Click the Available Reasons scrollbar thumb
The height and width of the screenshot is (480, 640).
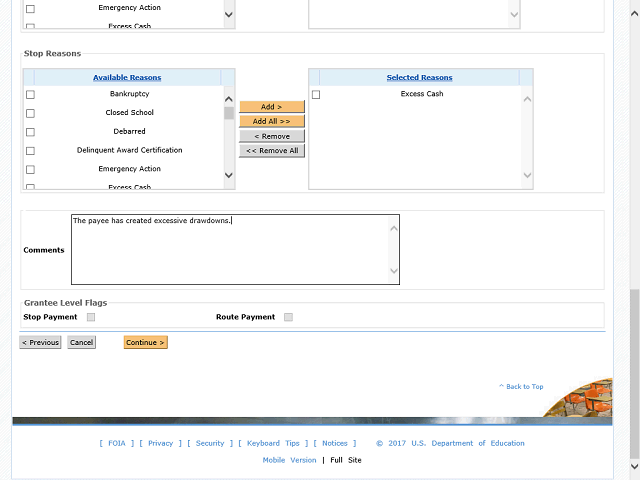[229, 113]
